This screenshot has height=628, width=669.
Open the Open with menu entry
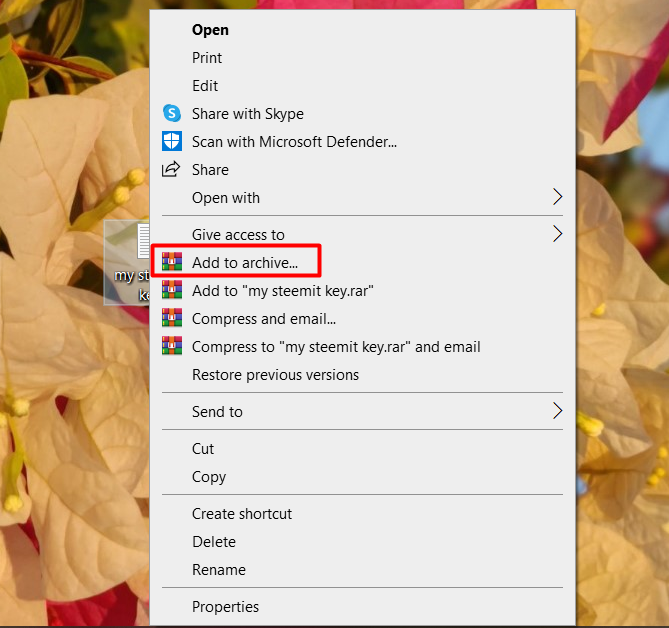tap(362, 198)
